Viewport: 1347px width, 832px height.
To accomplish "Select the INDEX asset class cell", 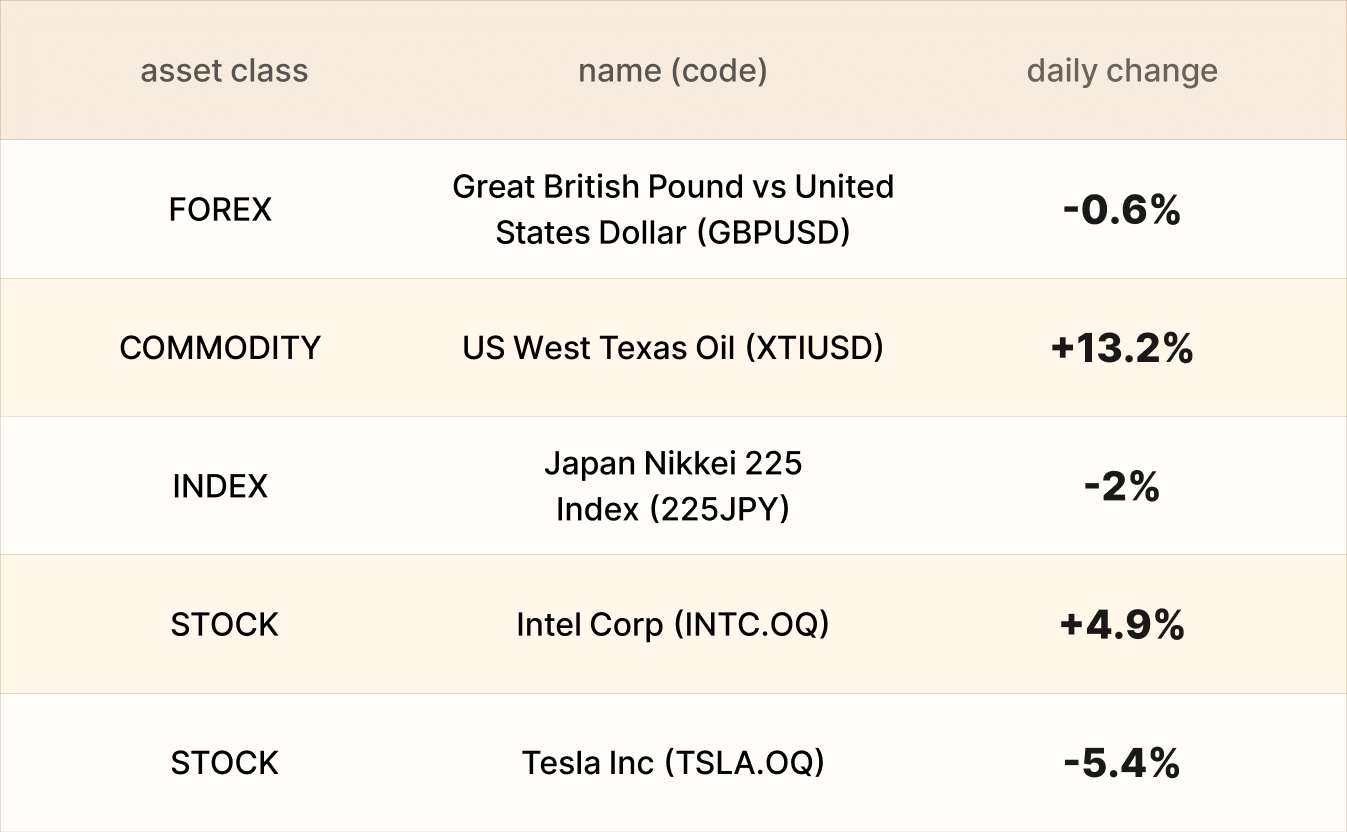I will click(220, 486).
